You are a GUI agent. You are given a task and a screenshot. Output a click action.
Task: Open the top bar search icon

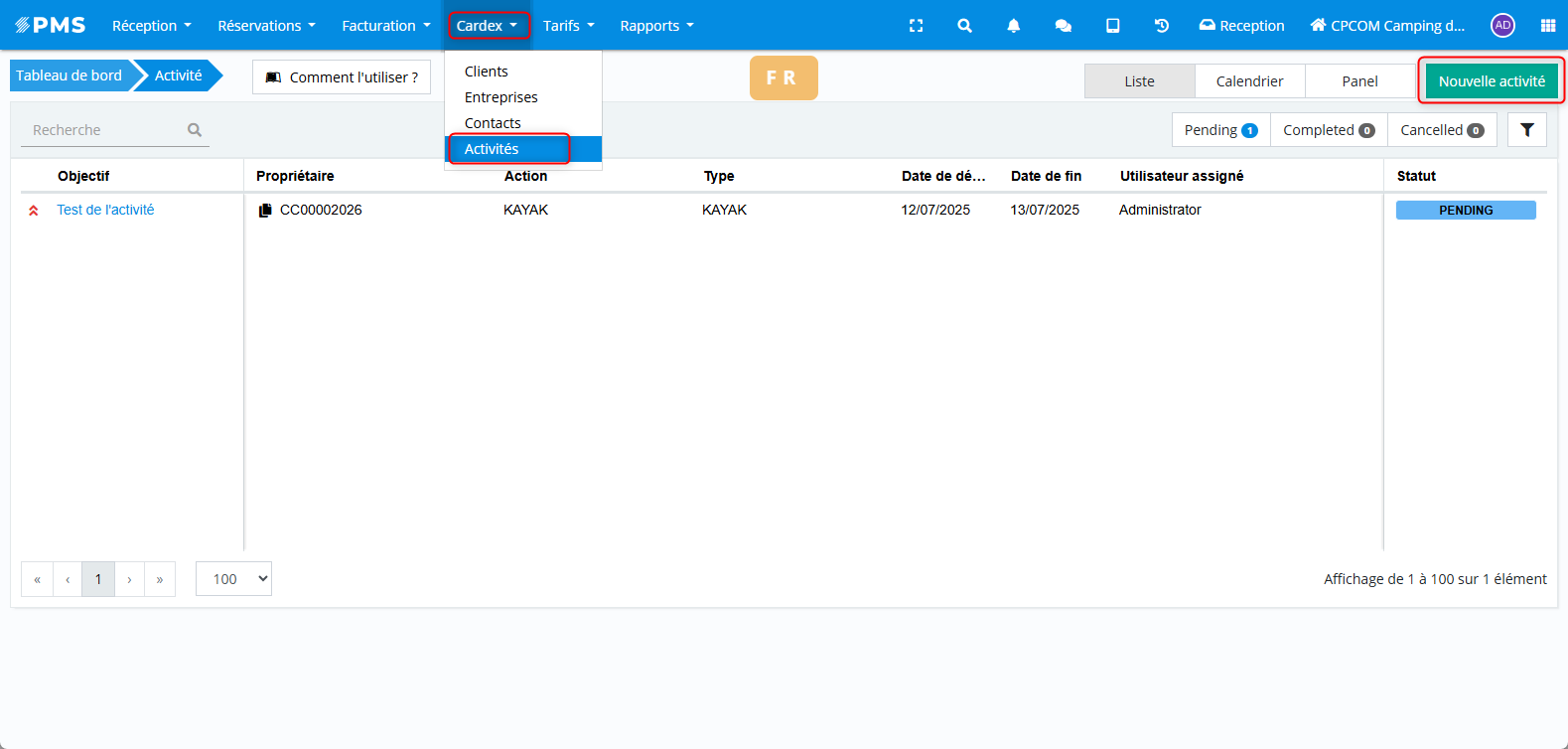tap(964, 26)
